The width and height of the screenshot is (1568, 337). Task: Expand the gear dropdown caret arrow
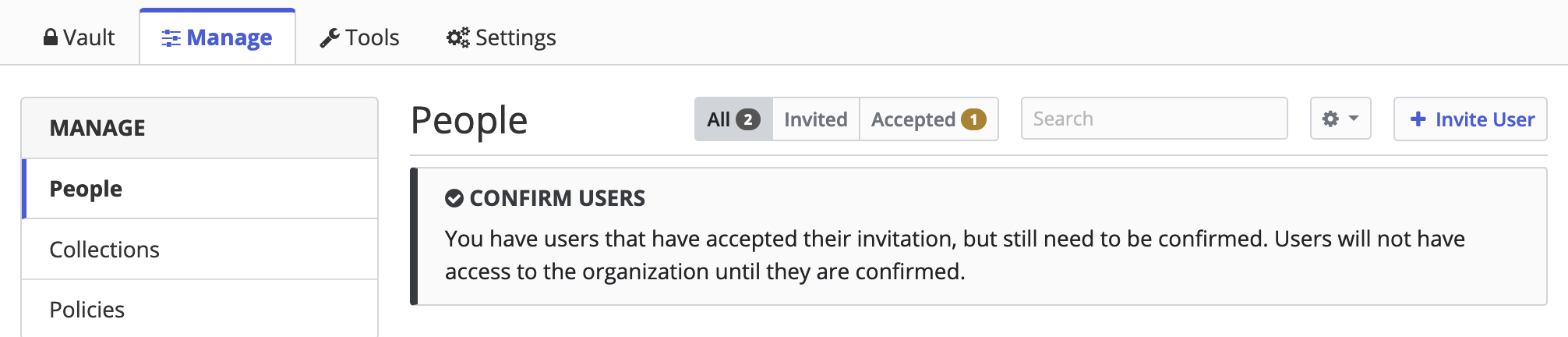1354,119
